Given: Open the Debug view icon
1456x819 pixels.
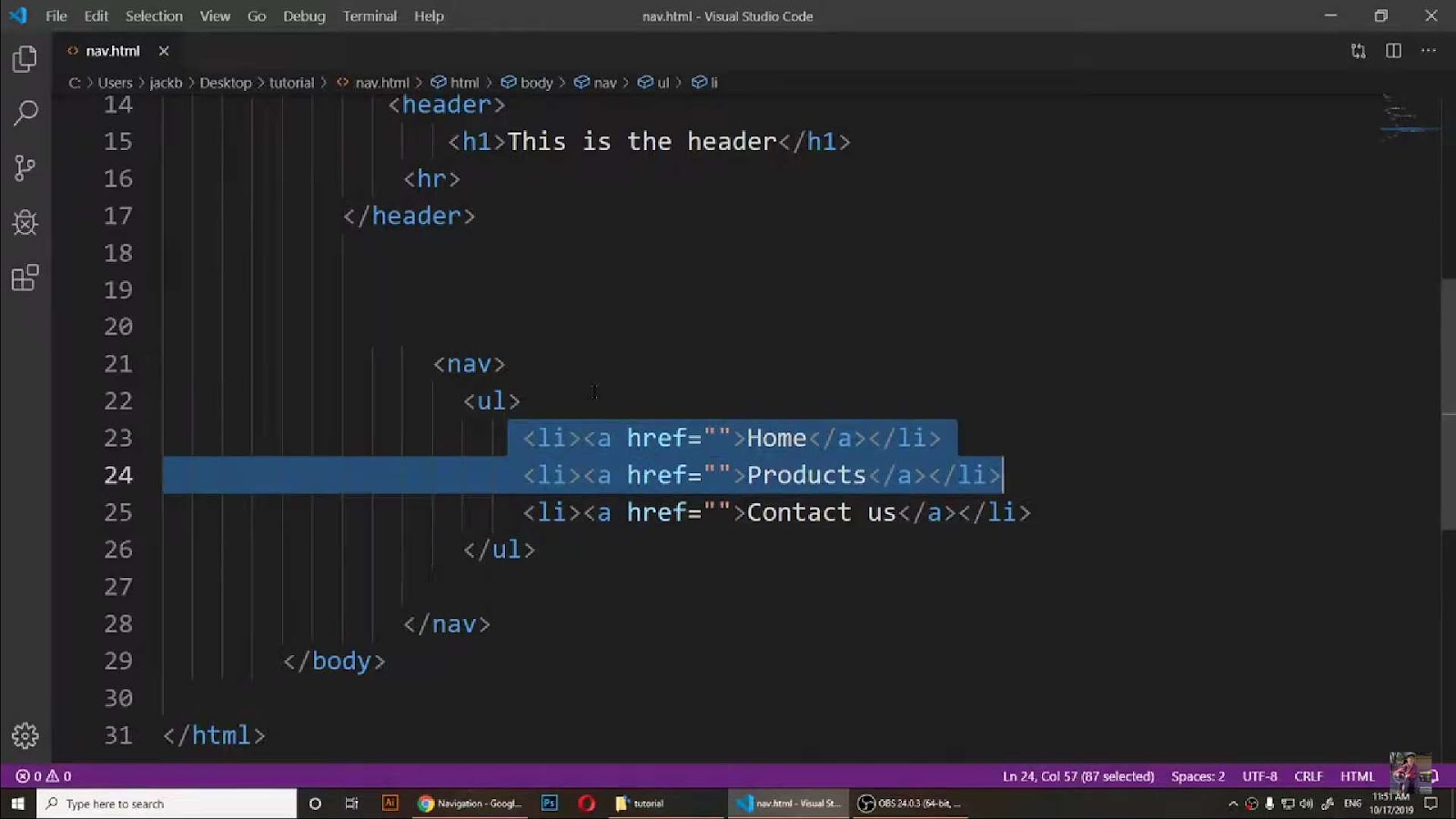Looking at the screenshot, I should pyautogui.click(x=25, y=222).
